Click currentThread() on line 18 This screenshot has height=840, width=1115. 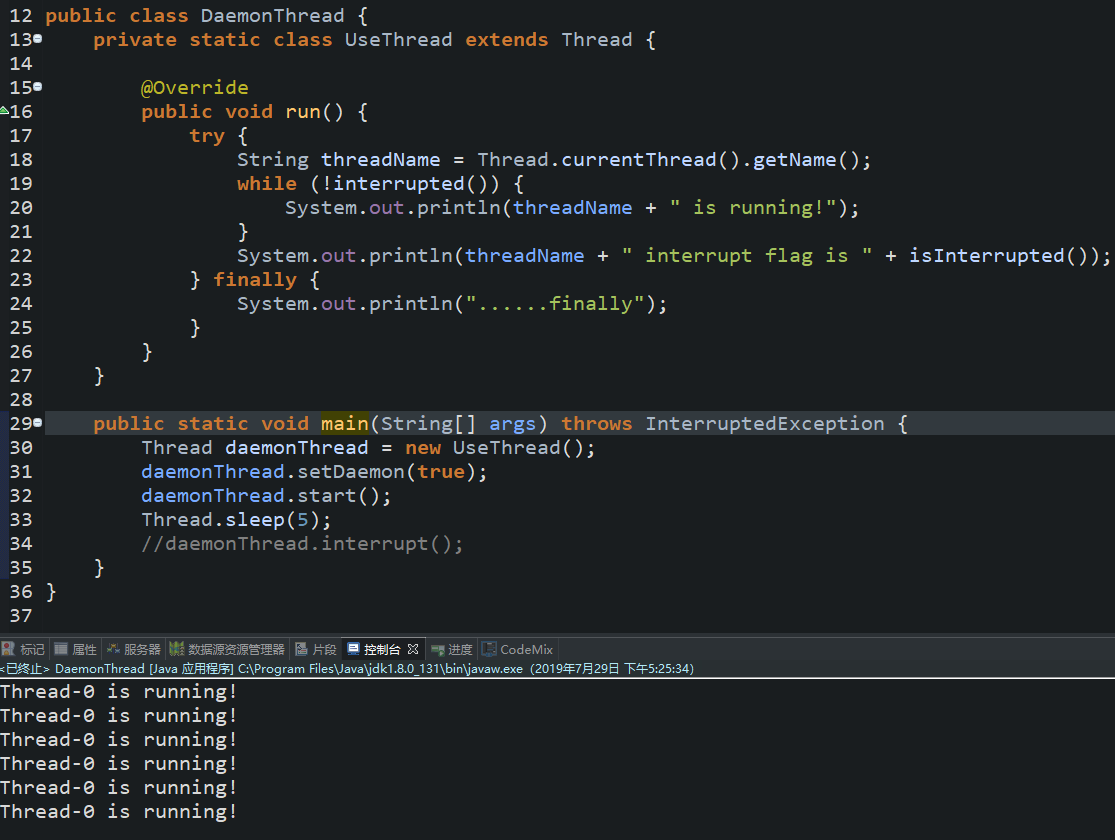click(x=650, y=160)
